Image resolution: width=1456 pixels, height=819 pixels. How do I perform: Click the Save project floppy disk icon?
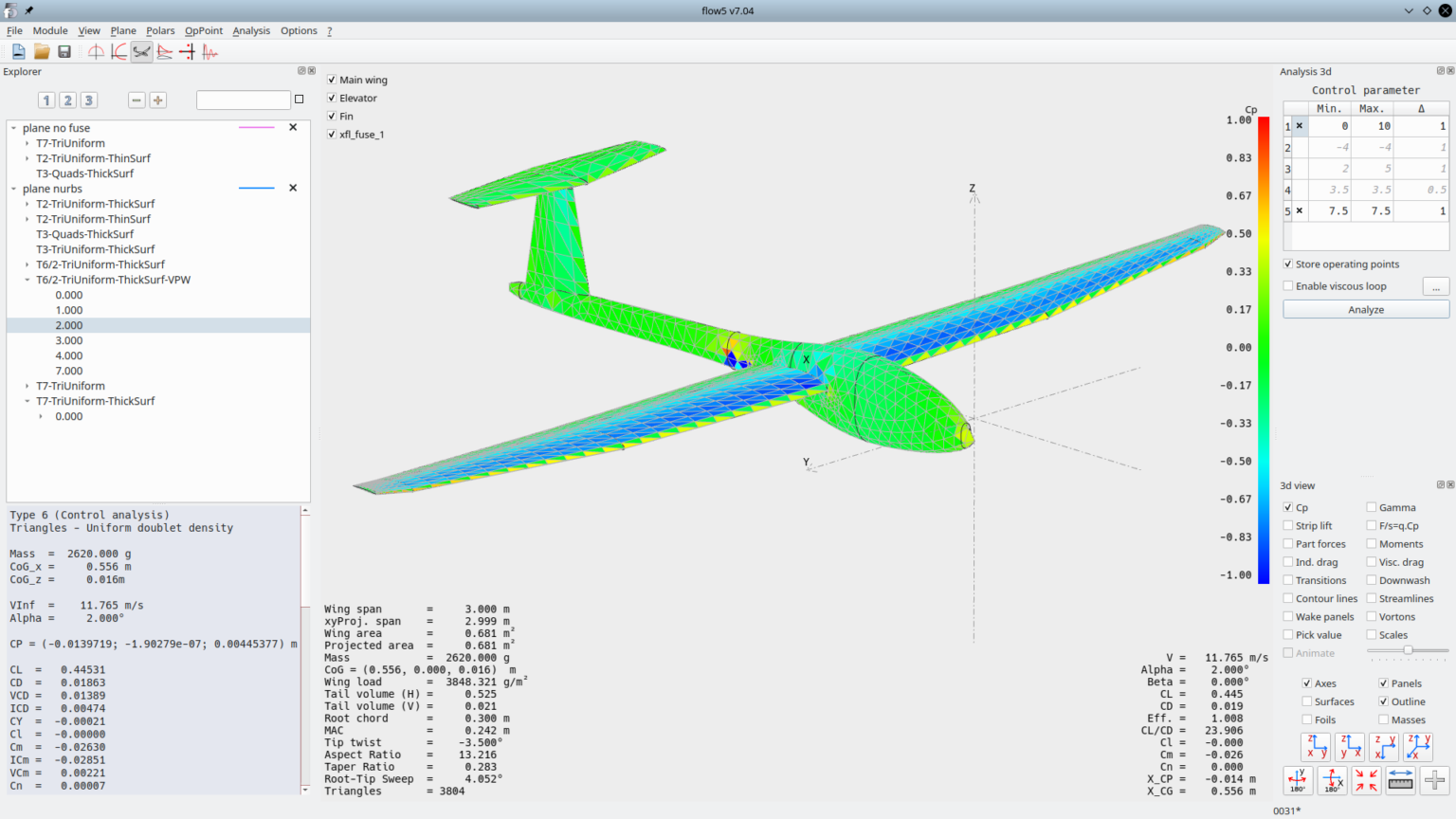[64, 52]
